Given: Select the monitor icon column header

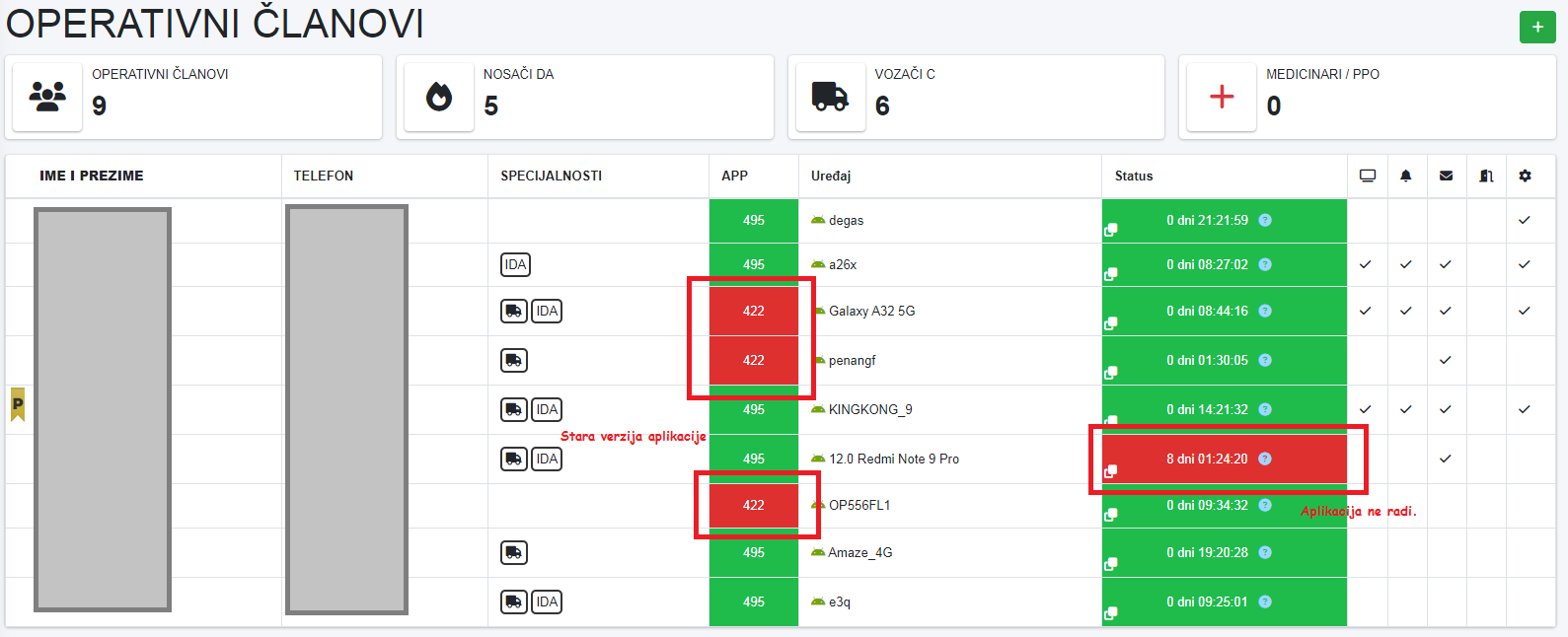Looking at the screenshot, I should (x=1367, y=177).
